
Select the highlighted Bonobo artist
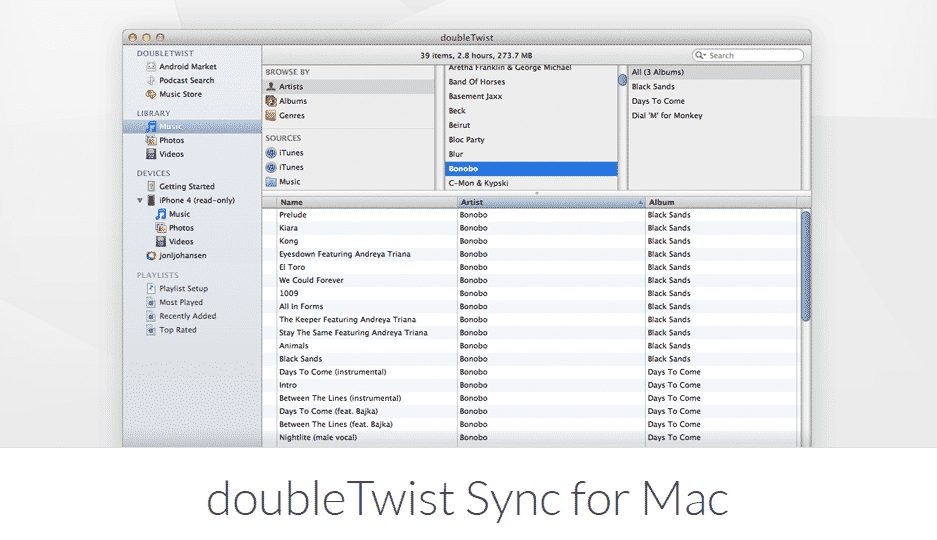pyautogui.click(x=531, y=168)
